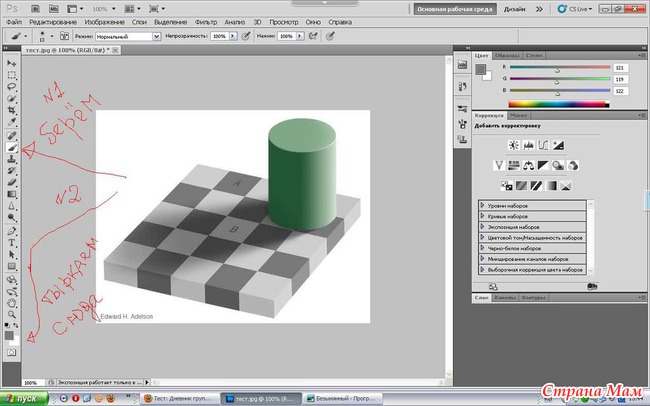This screenshot has height=406, width=650.
Task: Open the blend mode dropdown 'Нормальный'
Action: point(128,36)
